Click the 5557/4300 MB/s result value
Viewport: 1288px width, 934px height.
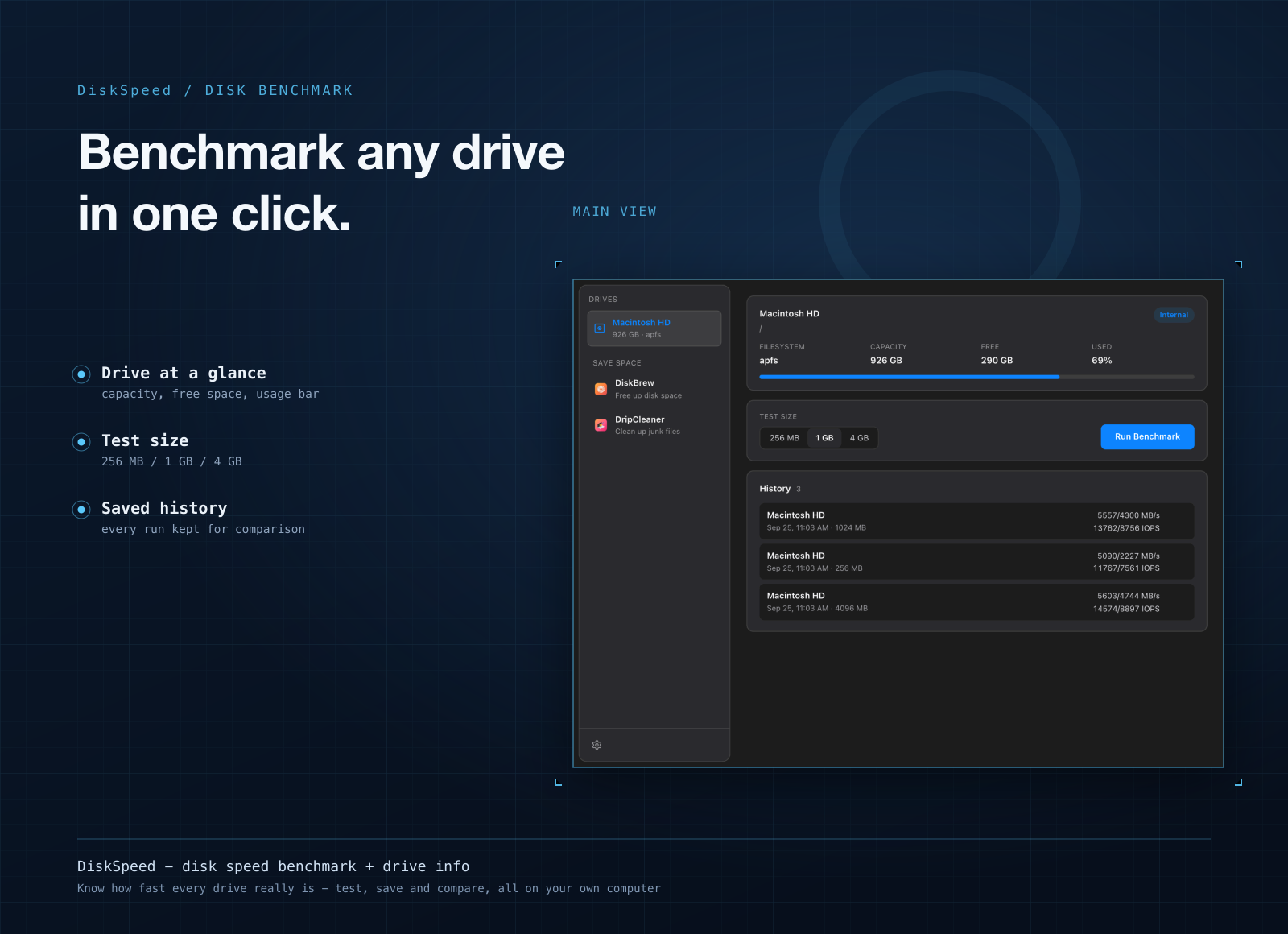click(1129, 515)
